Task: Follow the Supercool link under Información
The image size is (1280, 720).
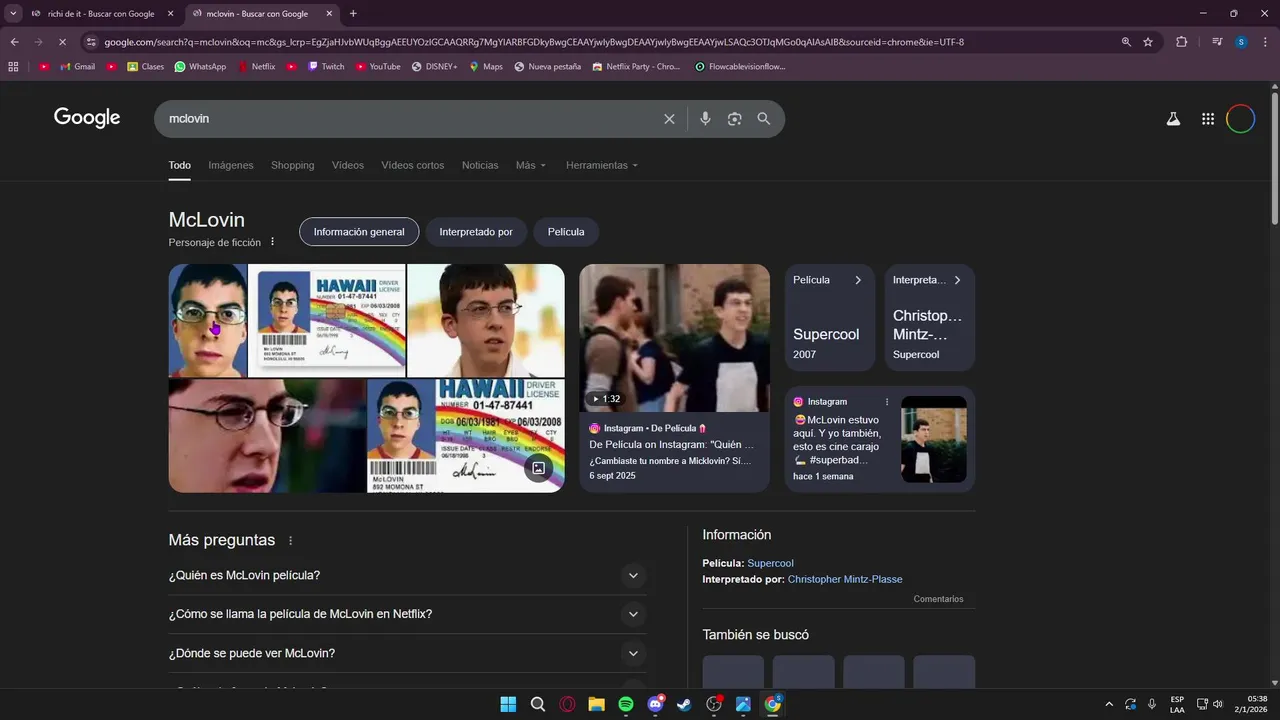Action: [770, 563]
